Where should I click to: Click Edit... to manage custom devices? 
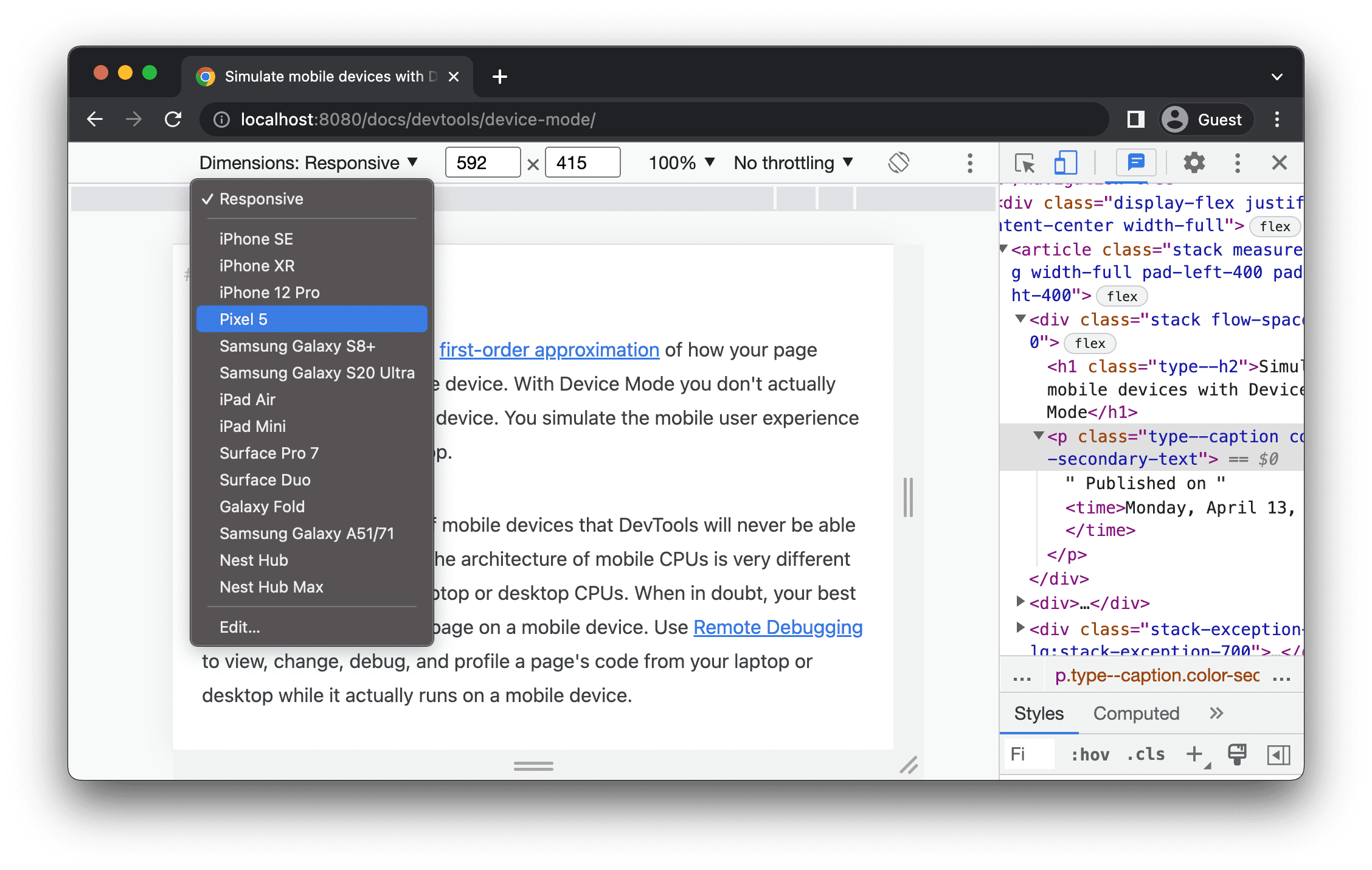(239, 627)
